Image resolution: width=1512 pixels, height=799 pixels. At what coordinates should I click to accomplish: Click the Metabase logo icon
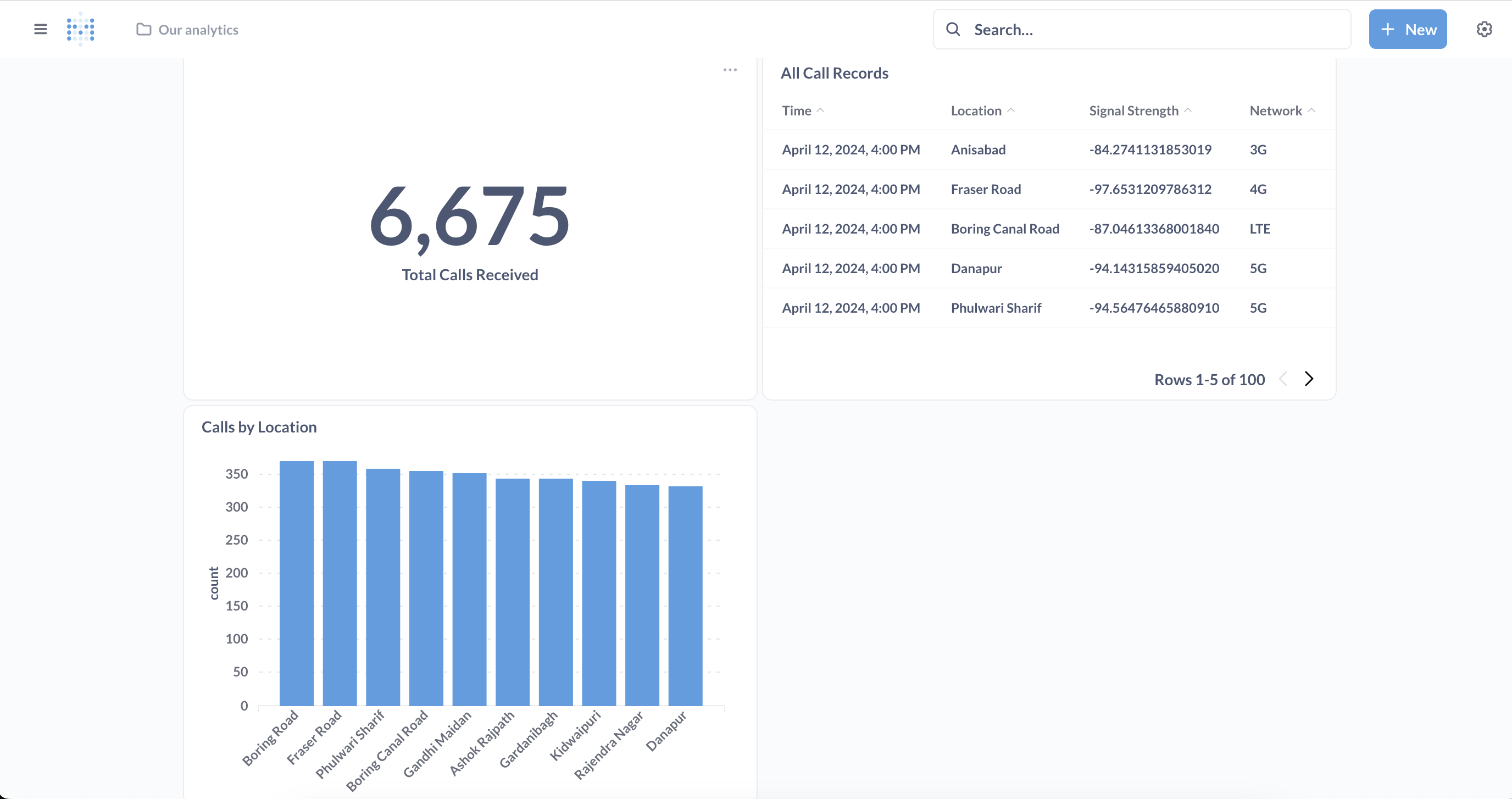80,29
